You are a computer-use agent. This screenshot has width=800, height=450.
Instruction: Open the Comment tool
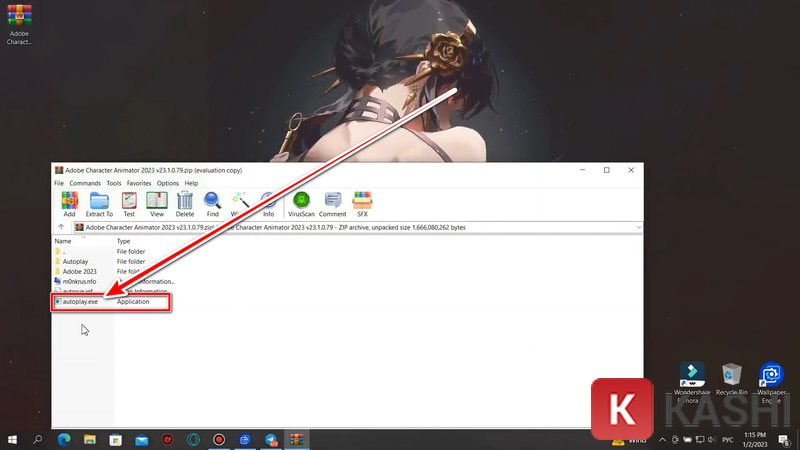[x=333, y=205]
